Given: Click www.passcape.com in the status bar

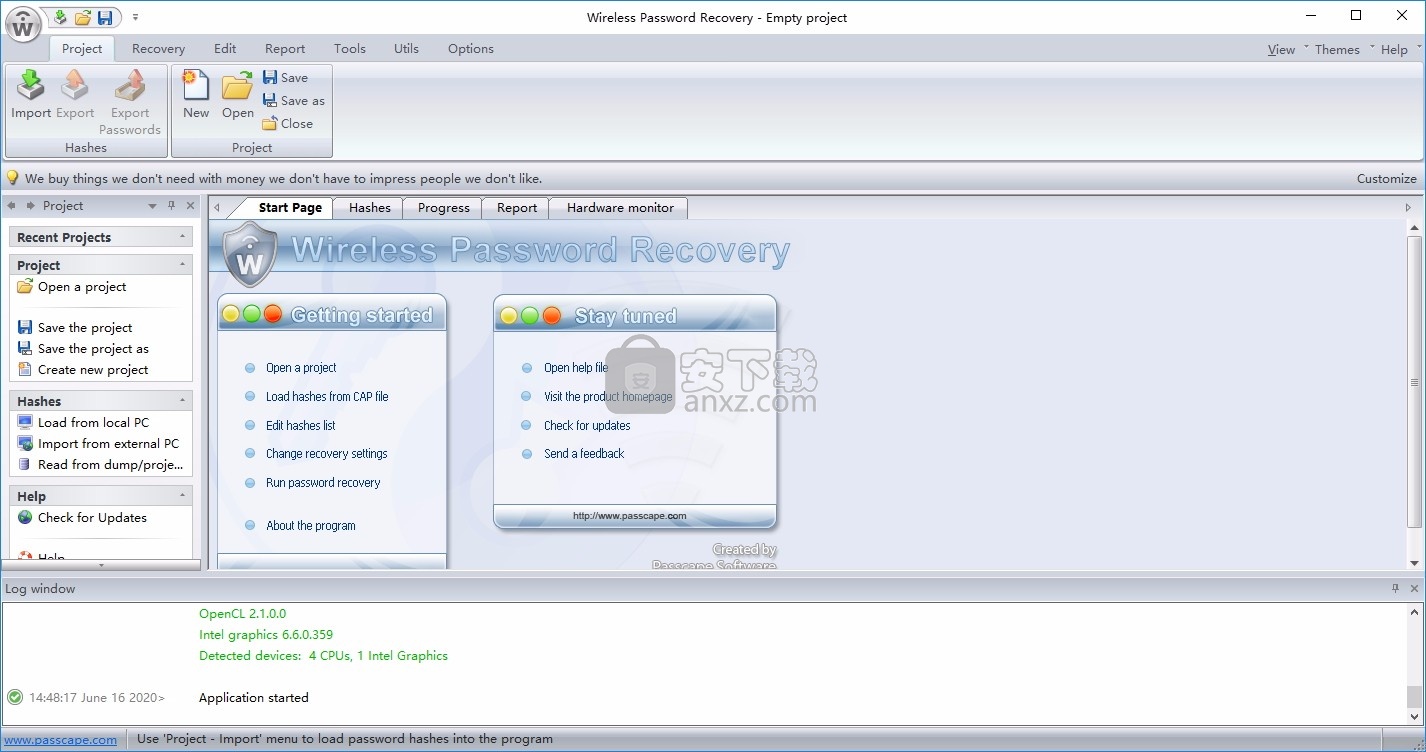Looking at the screenshot, I should (x=61, y=739).
